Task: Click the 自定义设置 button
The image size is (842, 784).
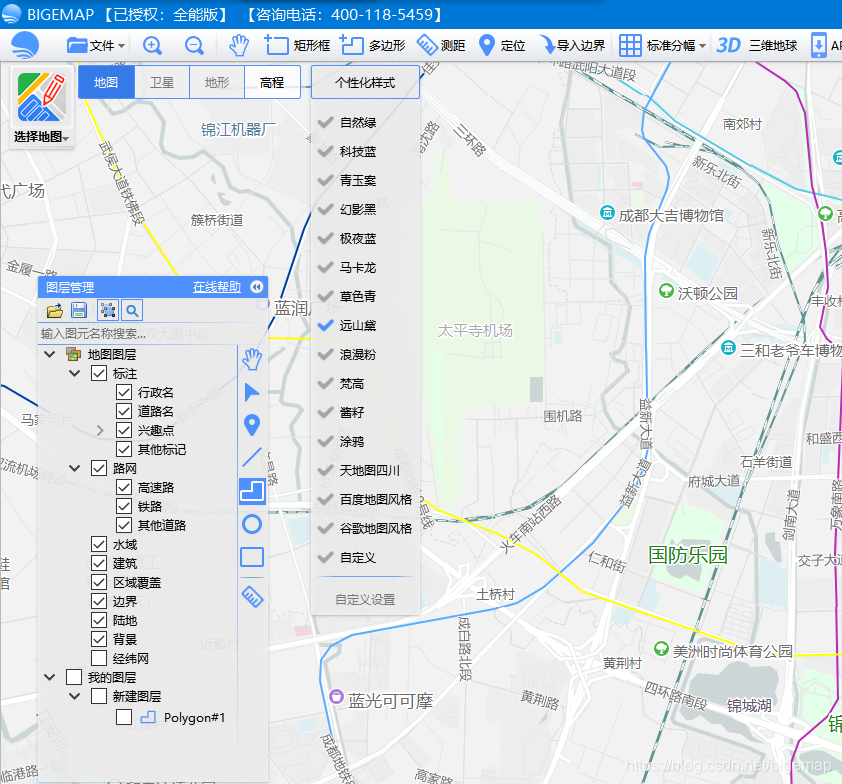Action: click(x=365, y=599)
